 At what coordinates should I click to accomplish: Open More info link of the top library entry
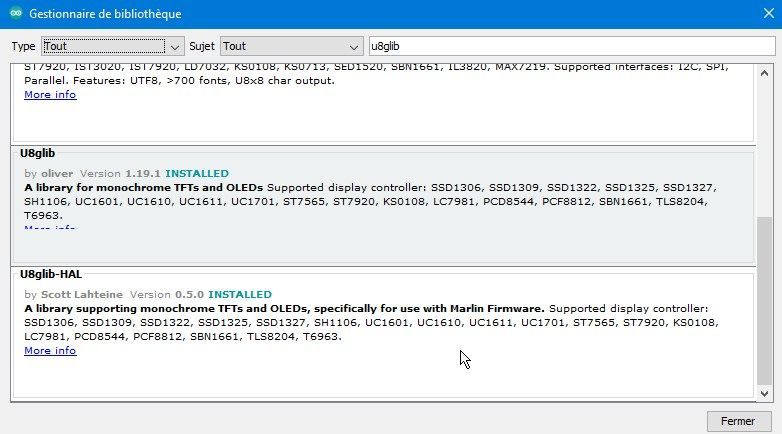pyautogui.click(x=50, y=95)
